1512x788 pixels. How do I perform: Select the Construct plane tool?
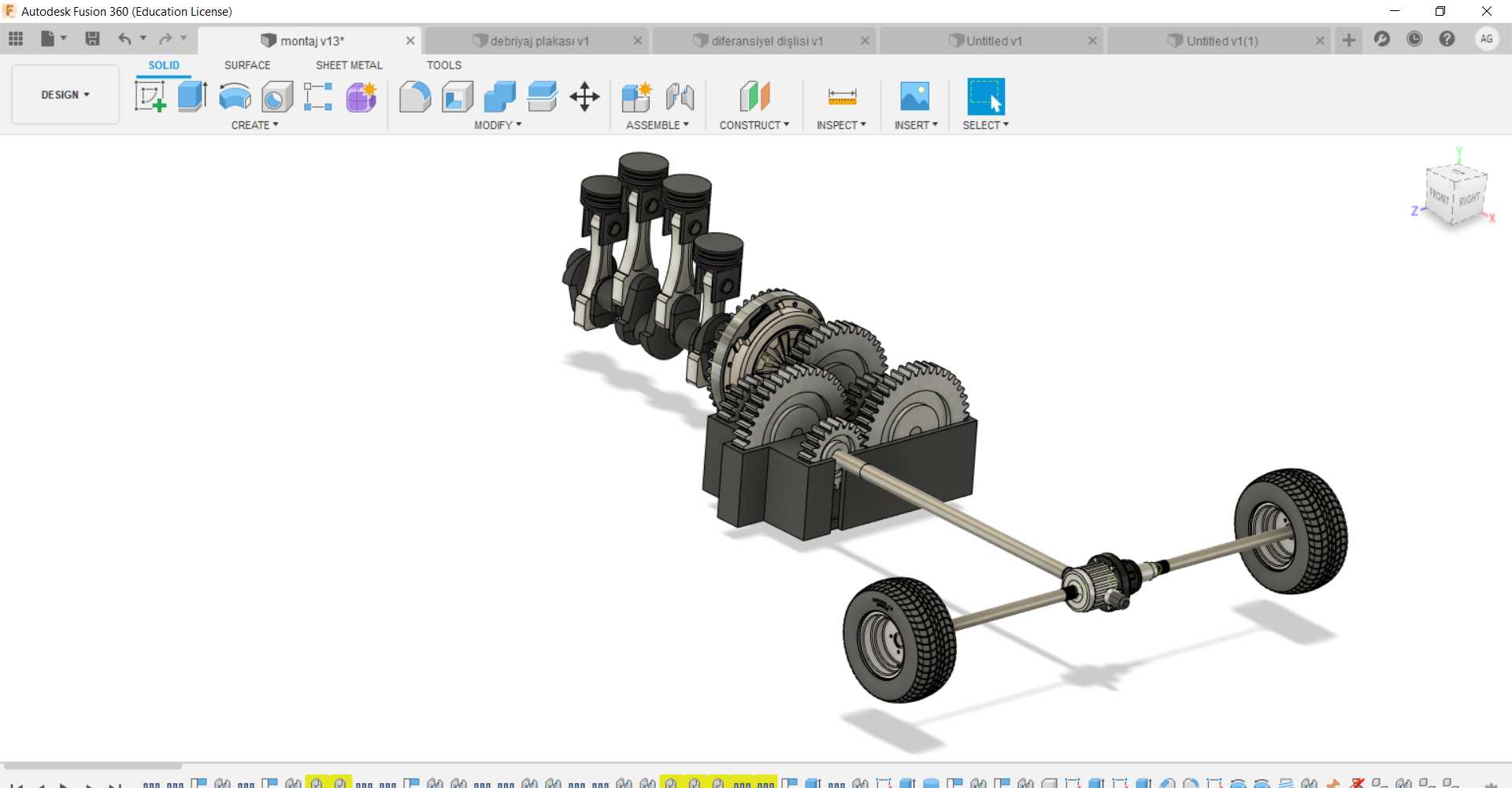[754, 97]
